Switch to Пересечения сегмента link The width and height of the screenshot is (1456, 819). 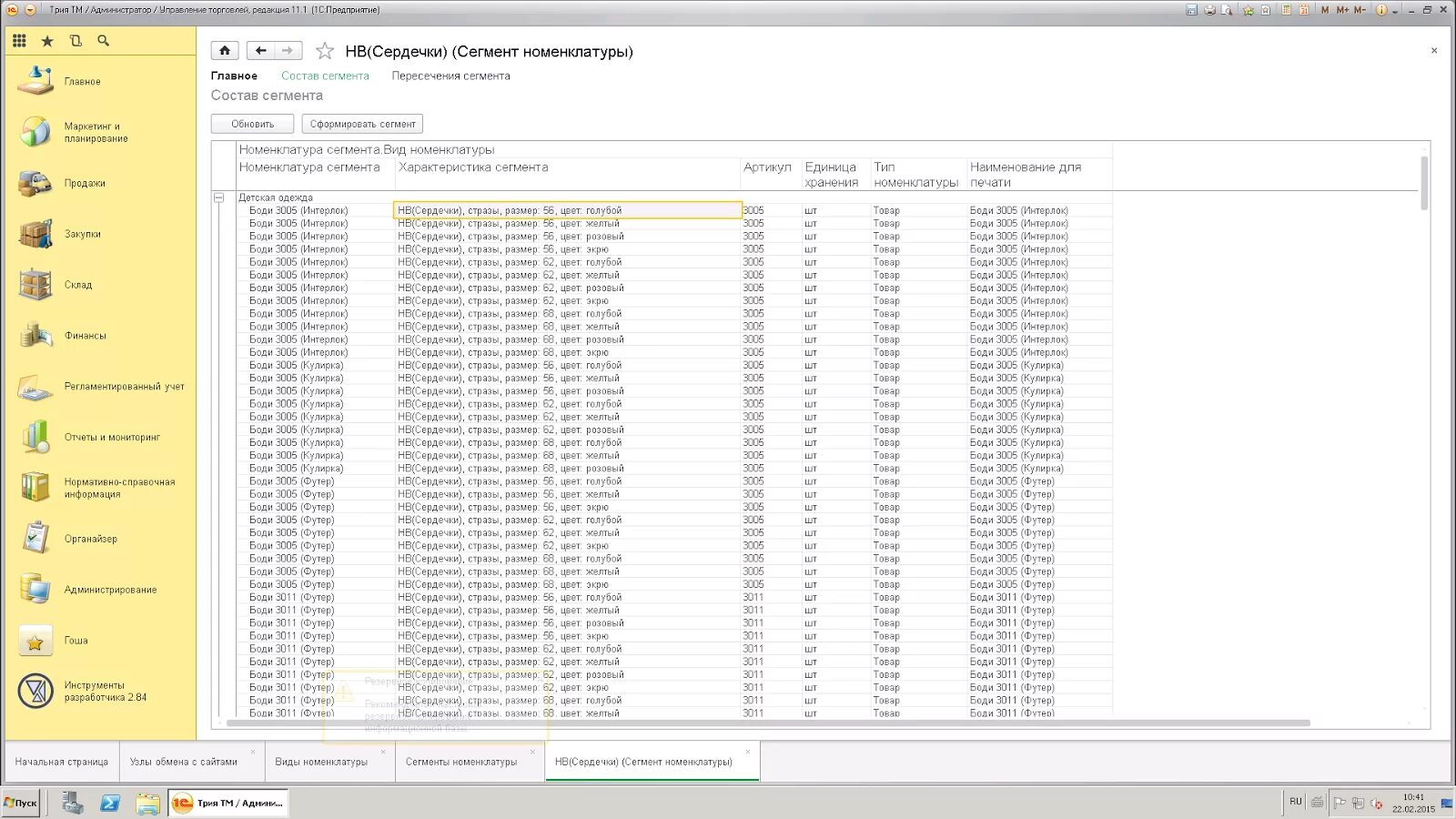pyautogui.click(x=450, y=76)
